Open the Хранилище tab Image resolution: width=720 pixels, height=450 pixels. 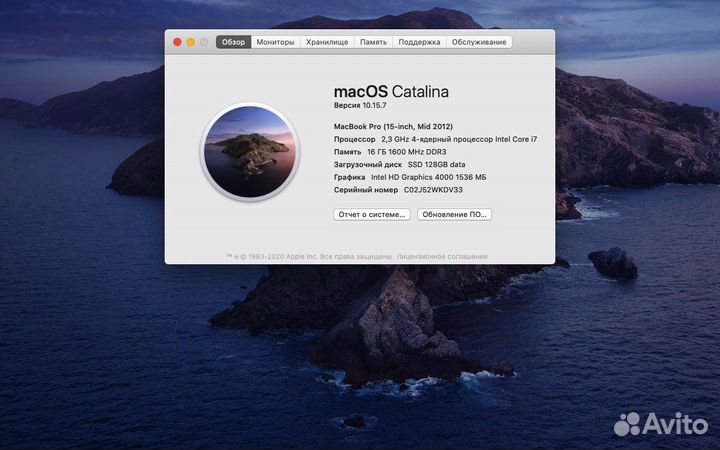327,42
